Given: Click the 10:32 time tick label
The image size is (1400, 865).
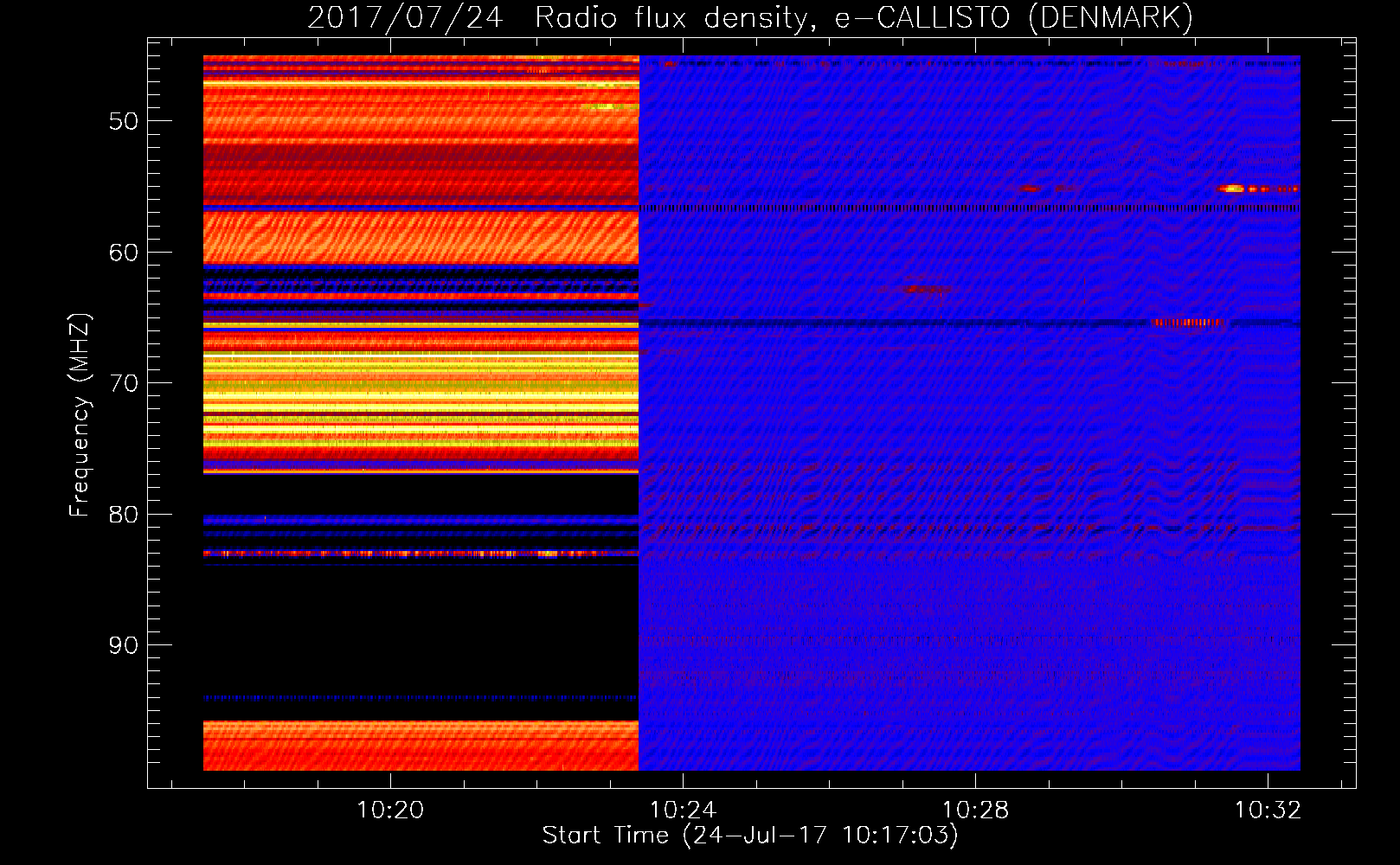Looking at the screenshot, I should tap(1268, 810).
